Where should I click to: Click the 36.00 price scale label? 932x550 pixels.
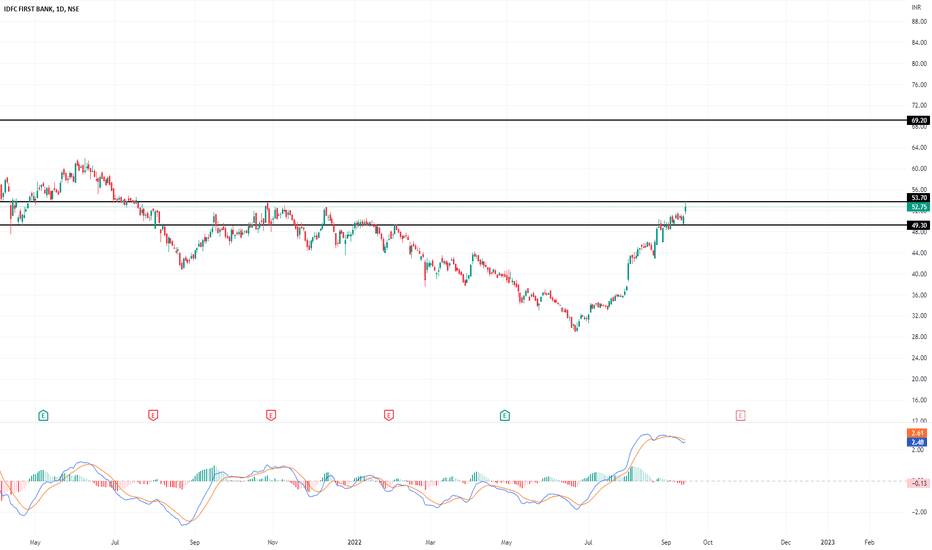click(919, 295)
